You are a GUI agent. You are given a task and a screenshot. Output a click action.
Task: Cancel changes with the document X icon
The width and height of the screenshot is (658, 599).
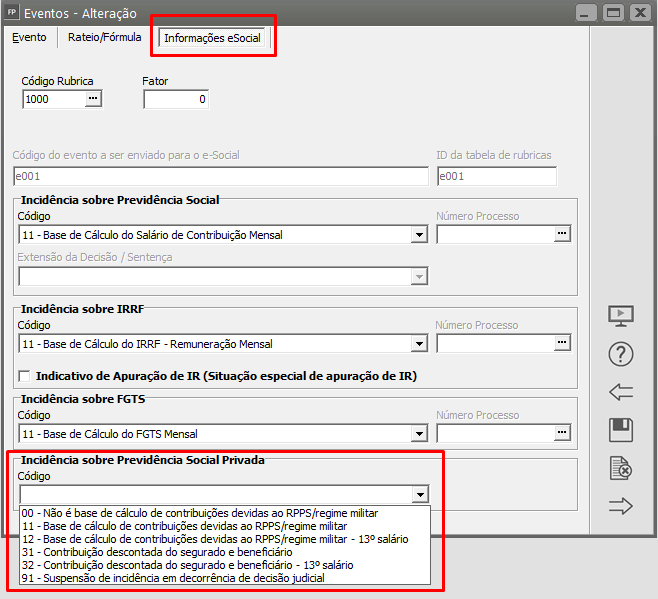point(621,468)
